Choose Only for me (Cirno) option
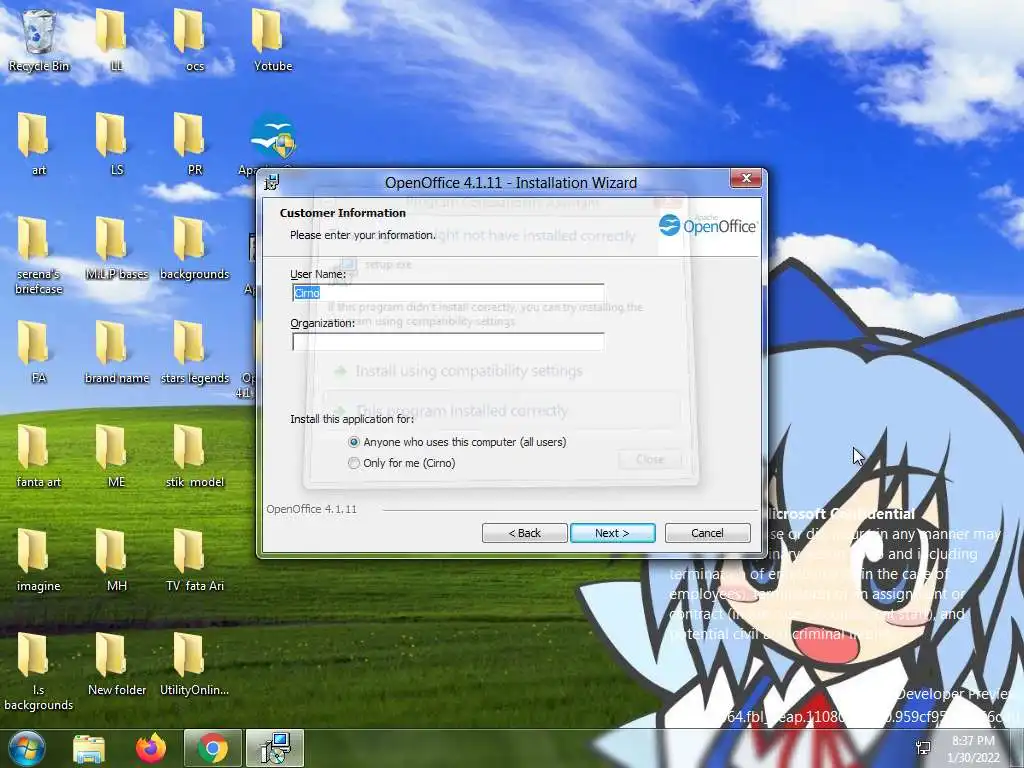 pyautogui.click(x=402, y=463)
